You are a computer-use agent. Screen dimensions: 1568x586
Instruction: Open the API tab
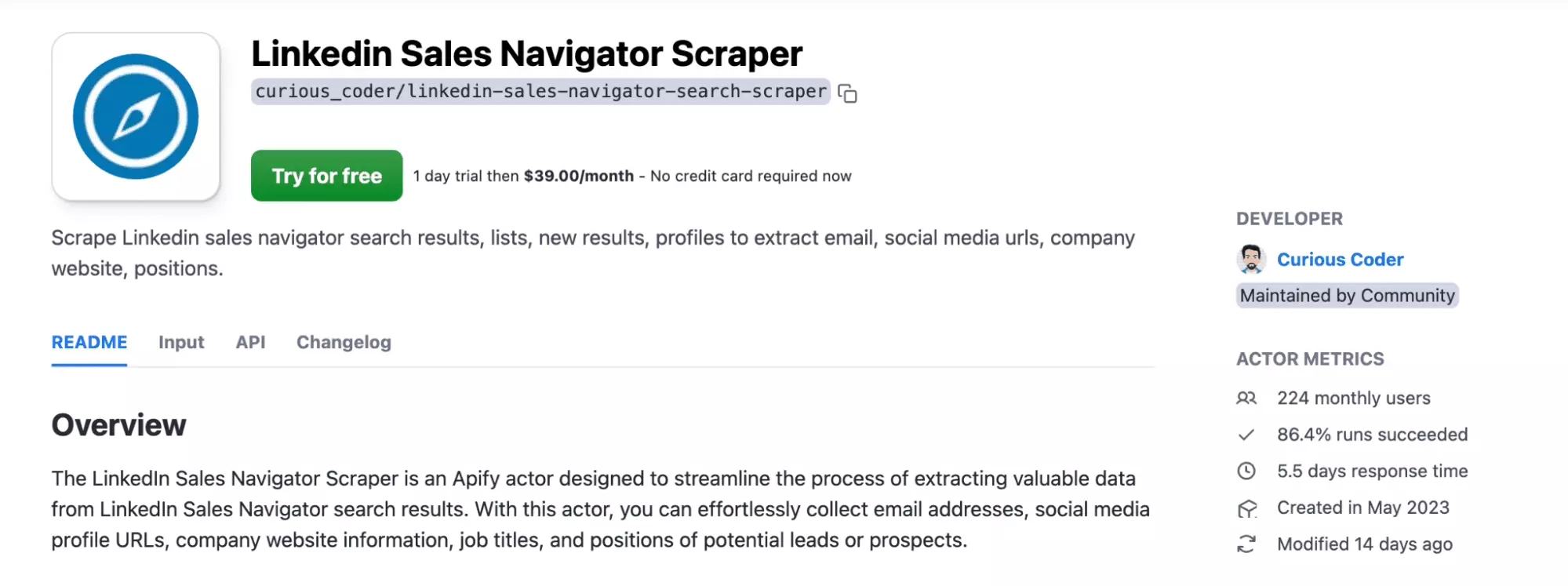[x=250, y=343]
